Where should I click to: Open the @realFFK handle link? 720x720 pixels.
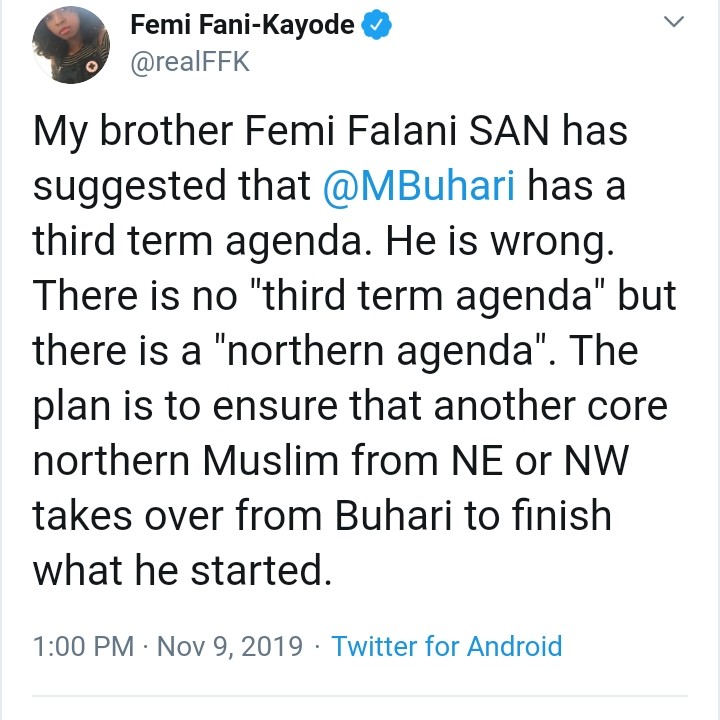click(190, 61)
